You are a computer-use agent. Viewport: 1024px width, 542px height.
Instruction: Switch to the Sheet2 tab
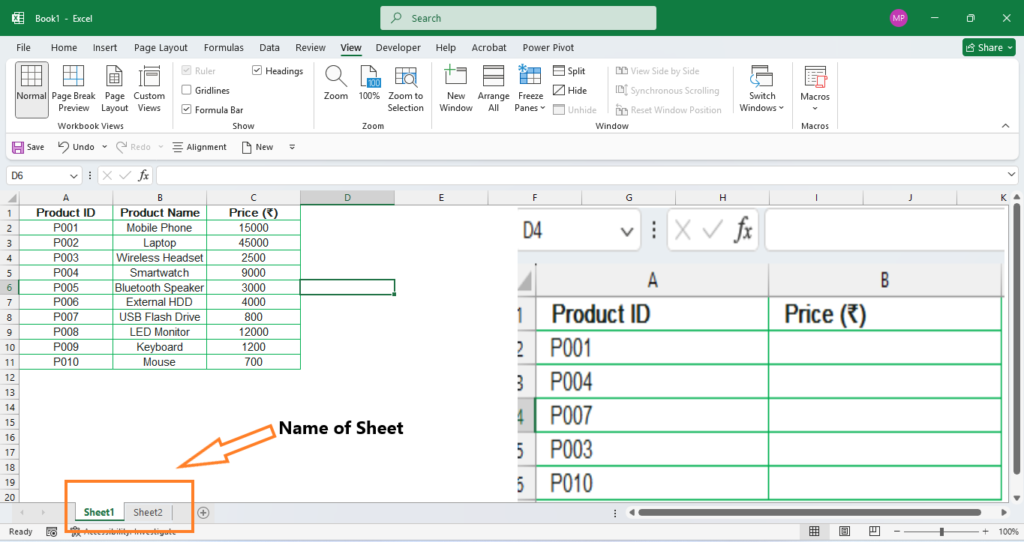[x=148, y=513]
